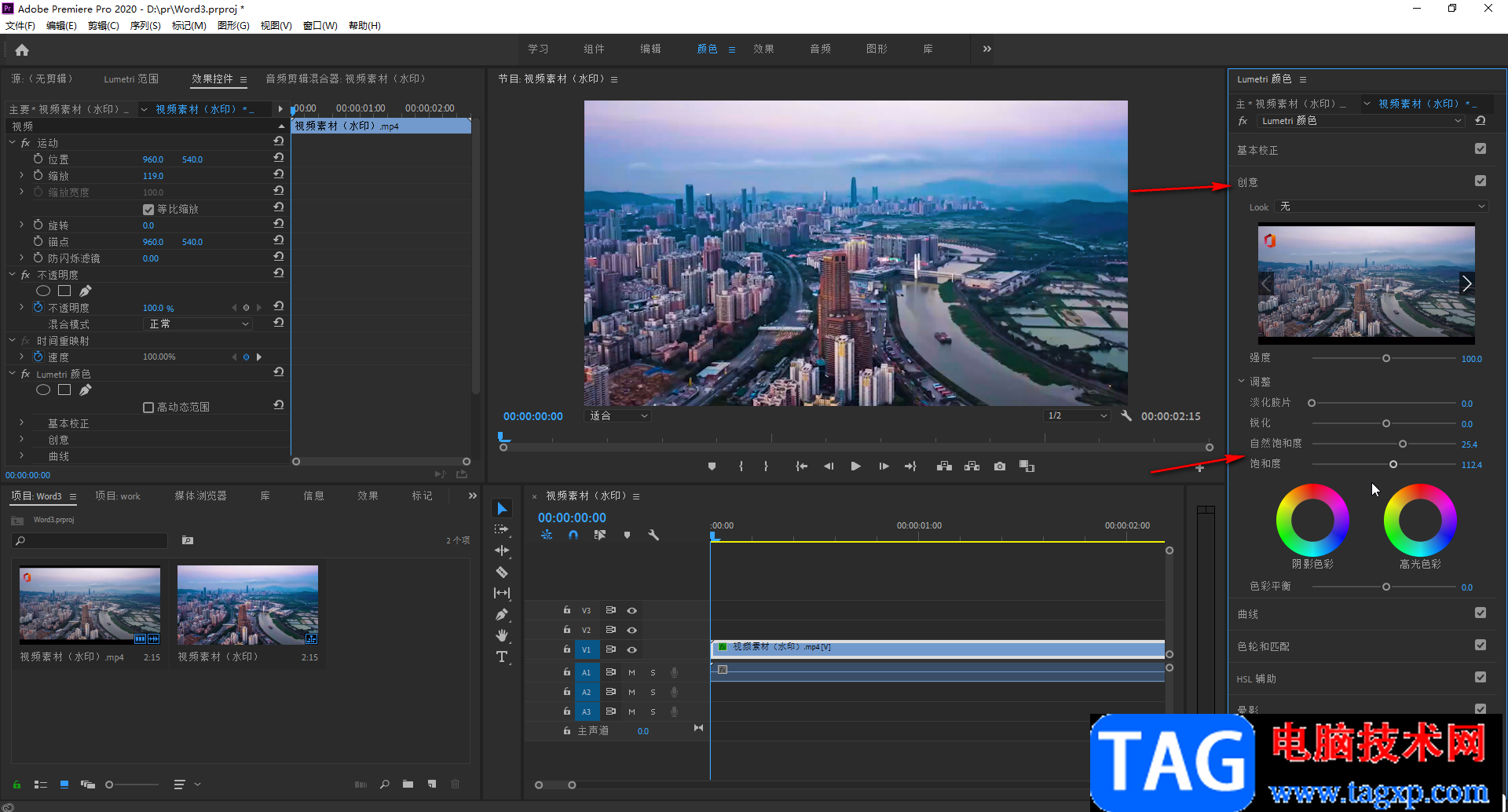Click the ellipse mask tool under Opacity
This screenshot has width=1508, height=812.
click(x=43, y=291)
